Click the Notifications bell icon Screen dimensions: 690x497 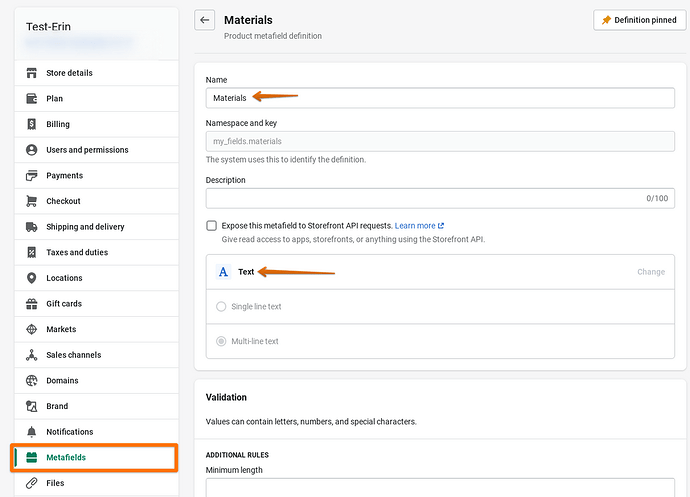[x=32, y=432]
